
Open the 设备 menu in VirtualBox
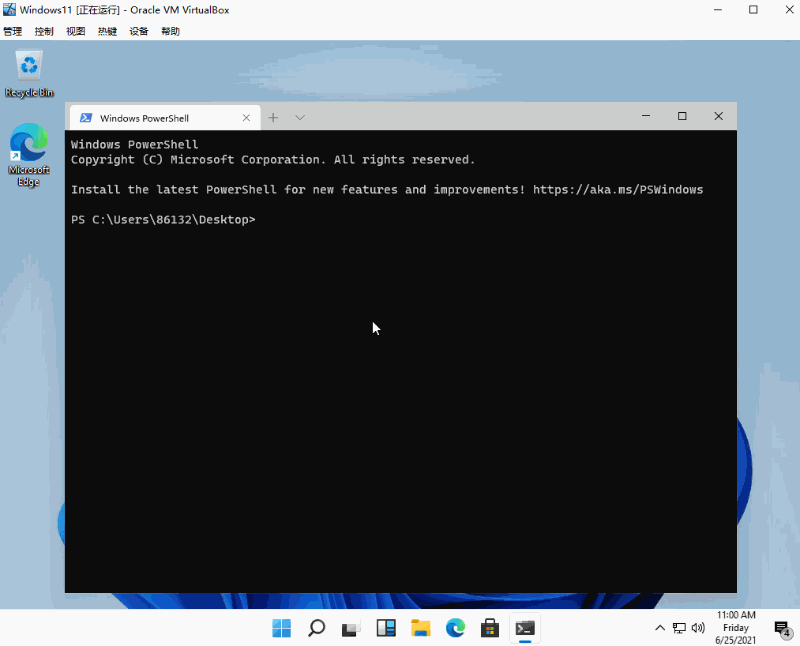[139, 31]
